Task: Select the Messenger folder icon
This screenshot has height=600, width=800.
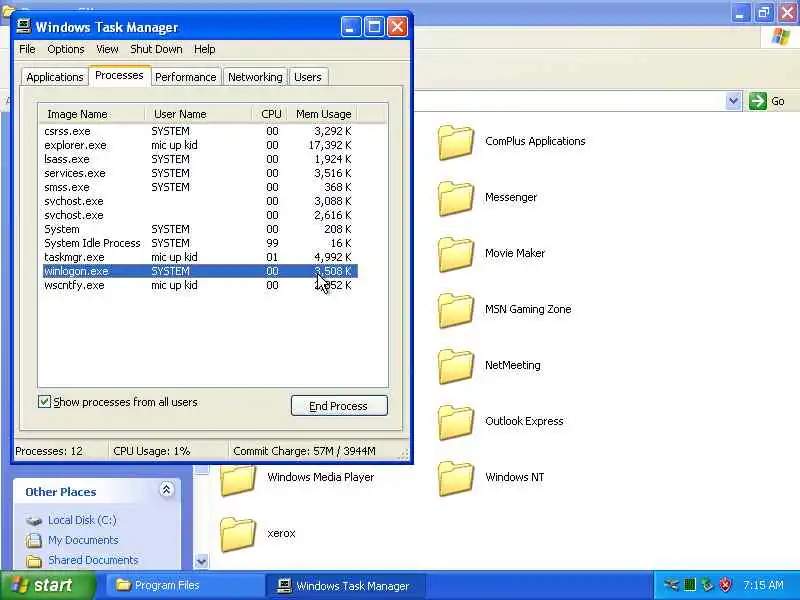Action: point(456,198)
